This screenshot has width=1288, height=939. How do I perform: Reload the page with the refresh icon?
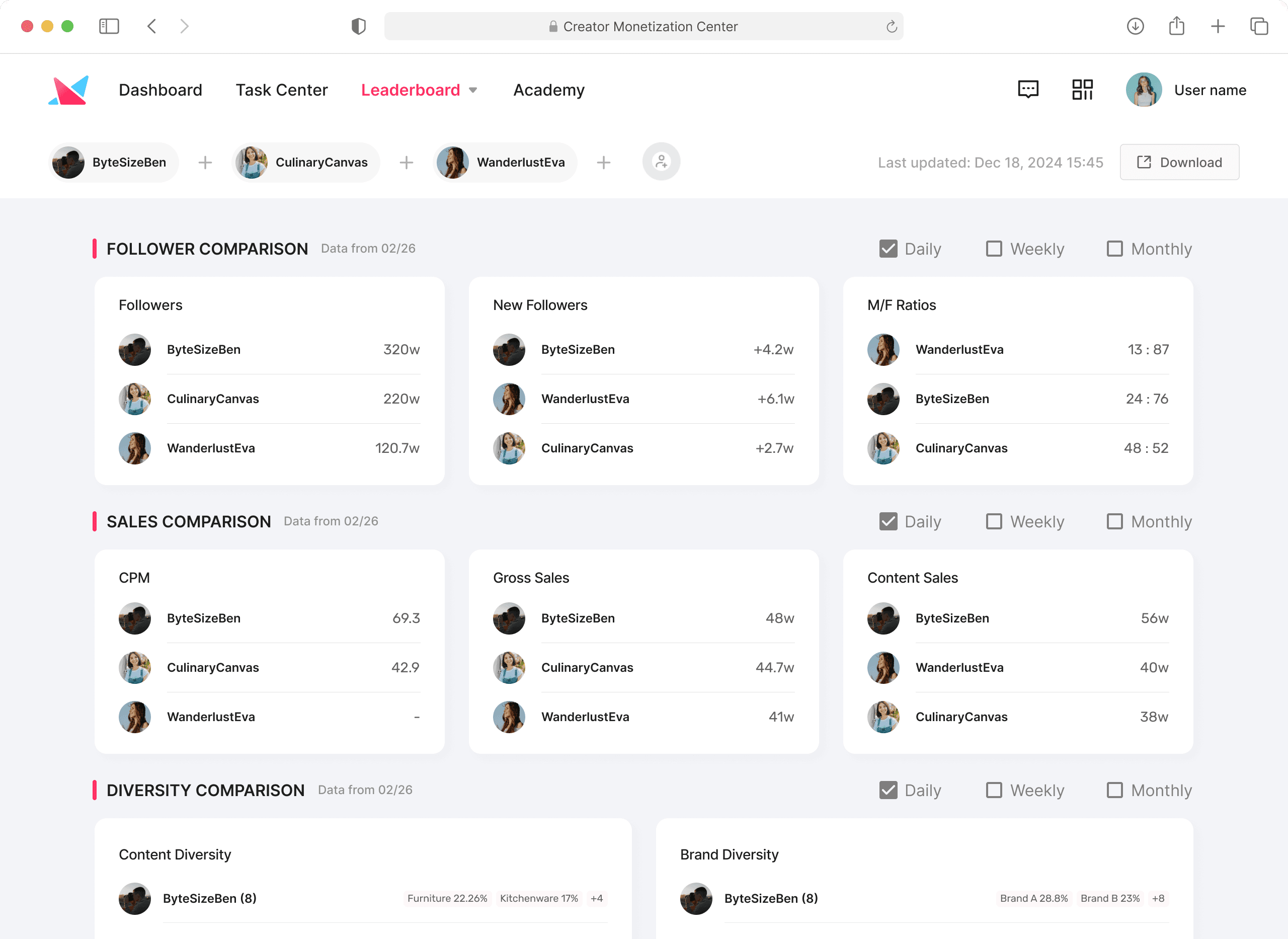click(x=892, y=26)
